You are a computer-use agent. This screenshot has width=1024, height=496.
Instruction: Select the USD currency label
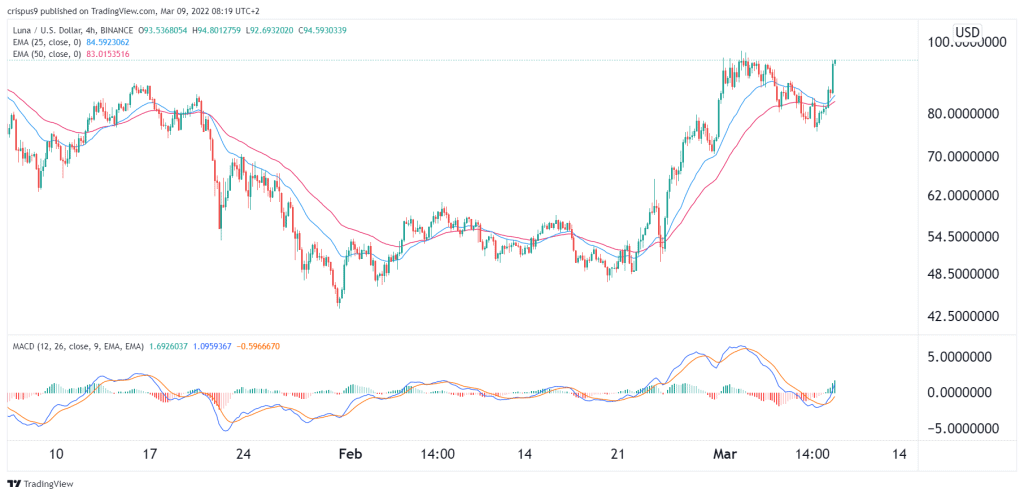[967, 32]
